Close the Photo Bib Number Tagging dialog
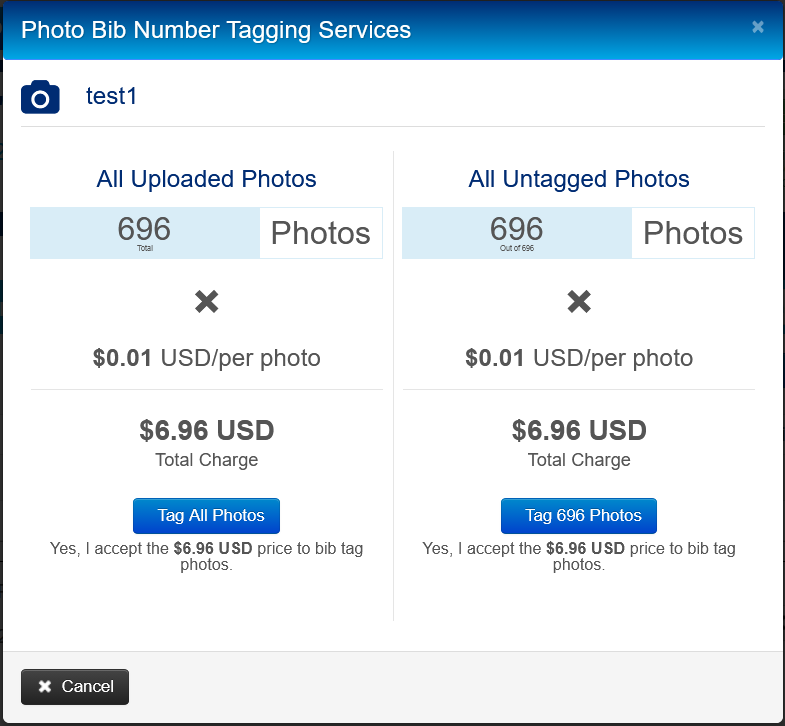 pos(758,27)
